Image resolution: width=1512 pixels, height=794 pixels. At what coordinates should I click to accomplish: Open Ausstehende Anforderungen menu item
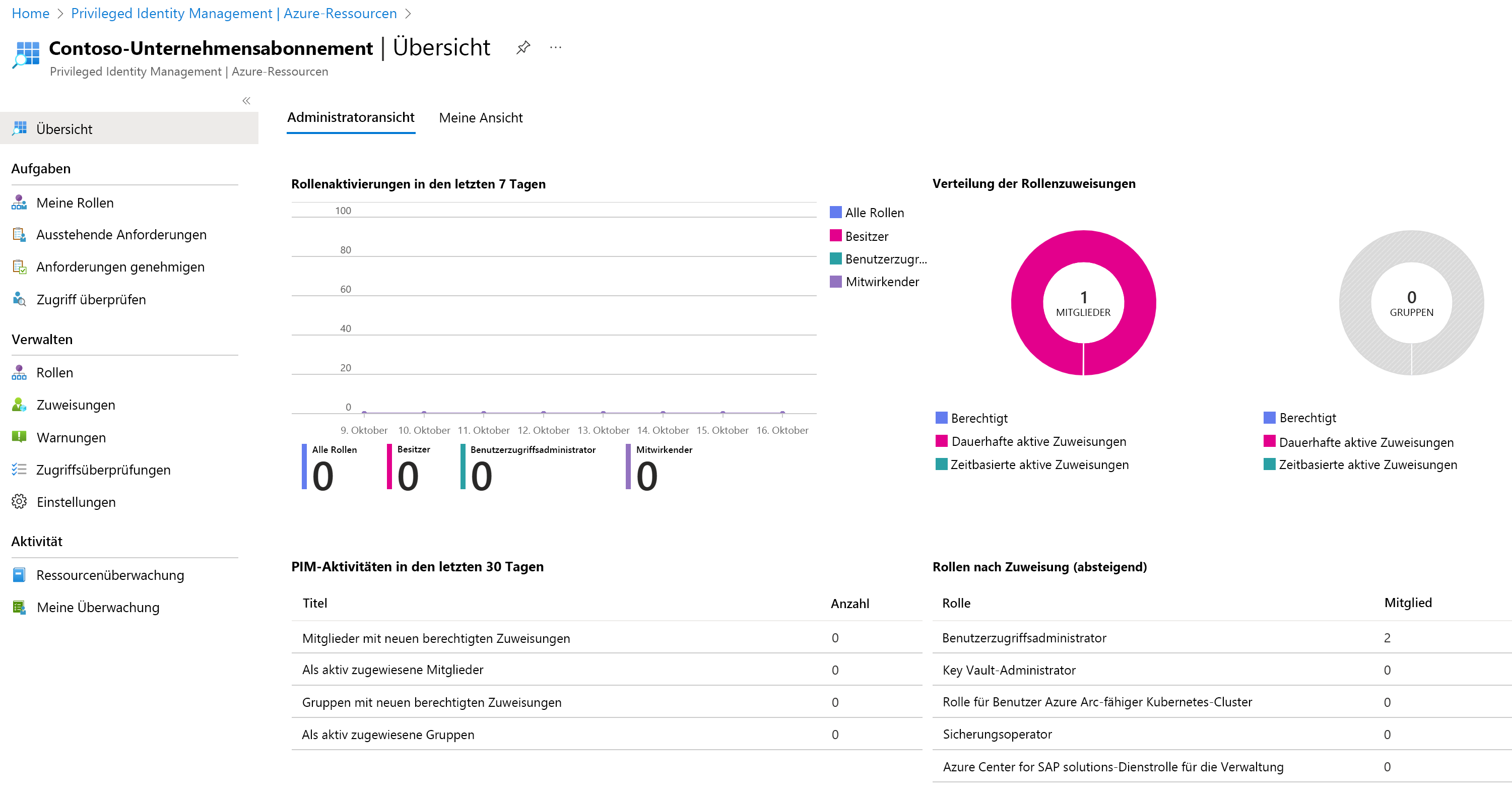(121, 235)
